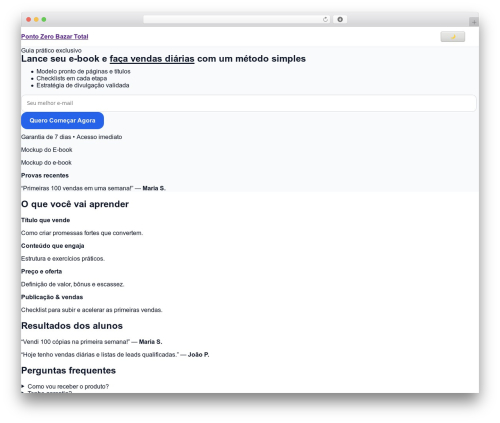This screenshot has width=500, height=423.
Task: Click the 'Conteúdo que engaja' subheading
Action: (53, 246)
